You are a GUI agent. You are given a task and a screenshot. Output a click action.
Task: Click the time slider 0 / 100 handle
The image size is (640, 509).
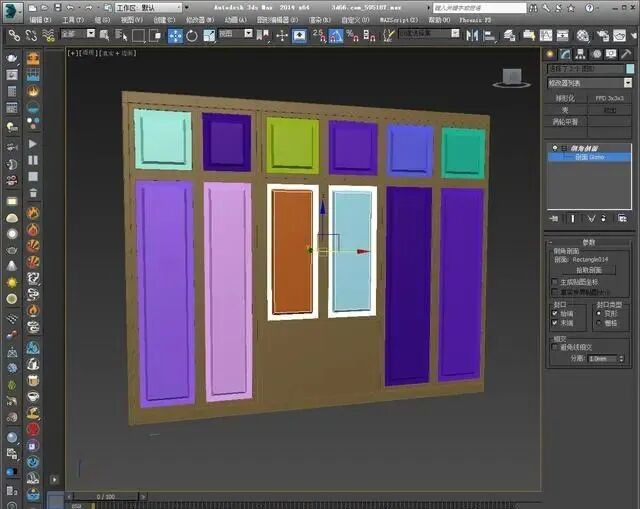click(106, 496)
